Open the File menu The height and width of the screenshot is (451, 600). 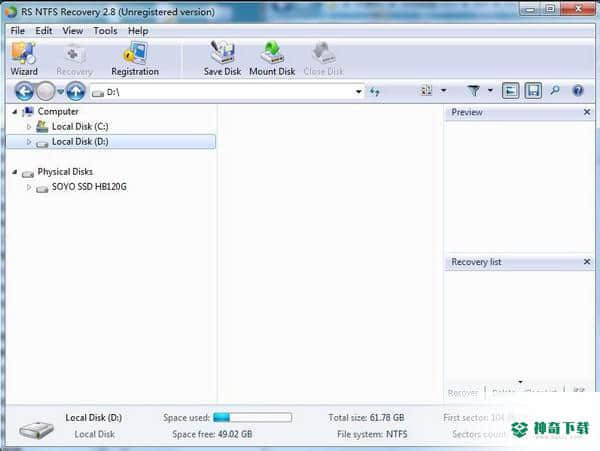point(18,31)
